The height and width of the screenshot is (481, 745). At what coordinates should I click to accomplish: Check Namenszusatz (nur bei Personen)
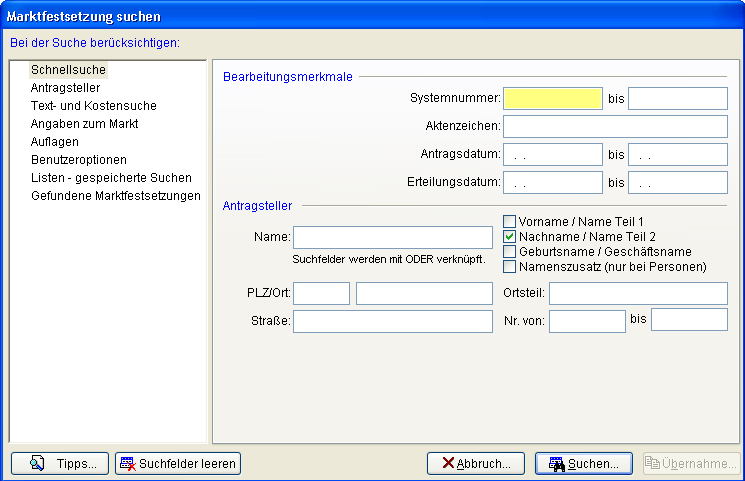tap(509, 267)
